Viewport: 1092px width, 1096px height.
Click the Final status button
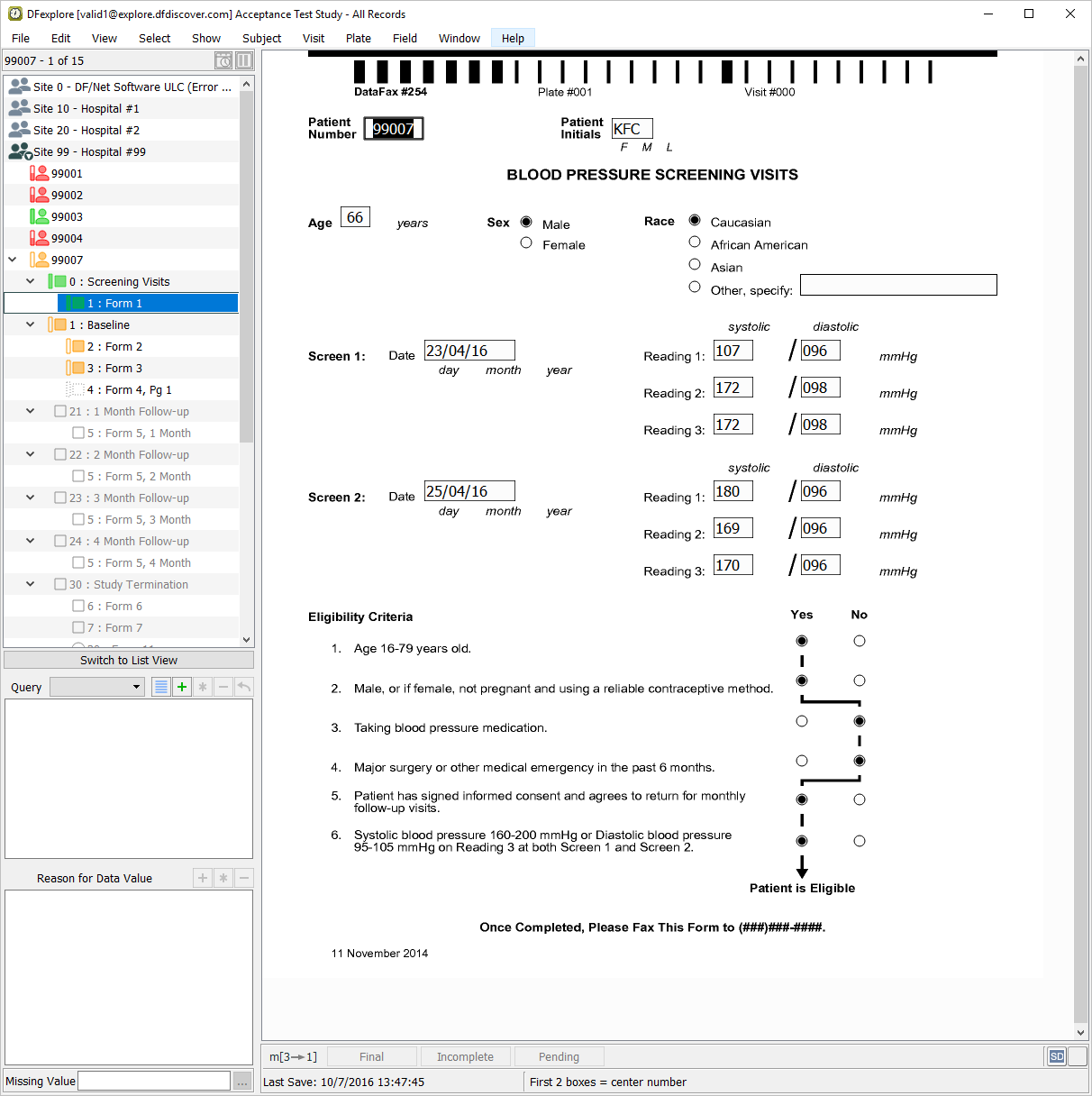click(x=371, y=1056)
